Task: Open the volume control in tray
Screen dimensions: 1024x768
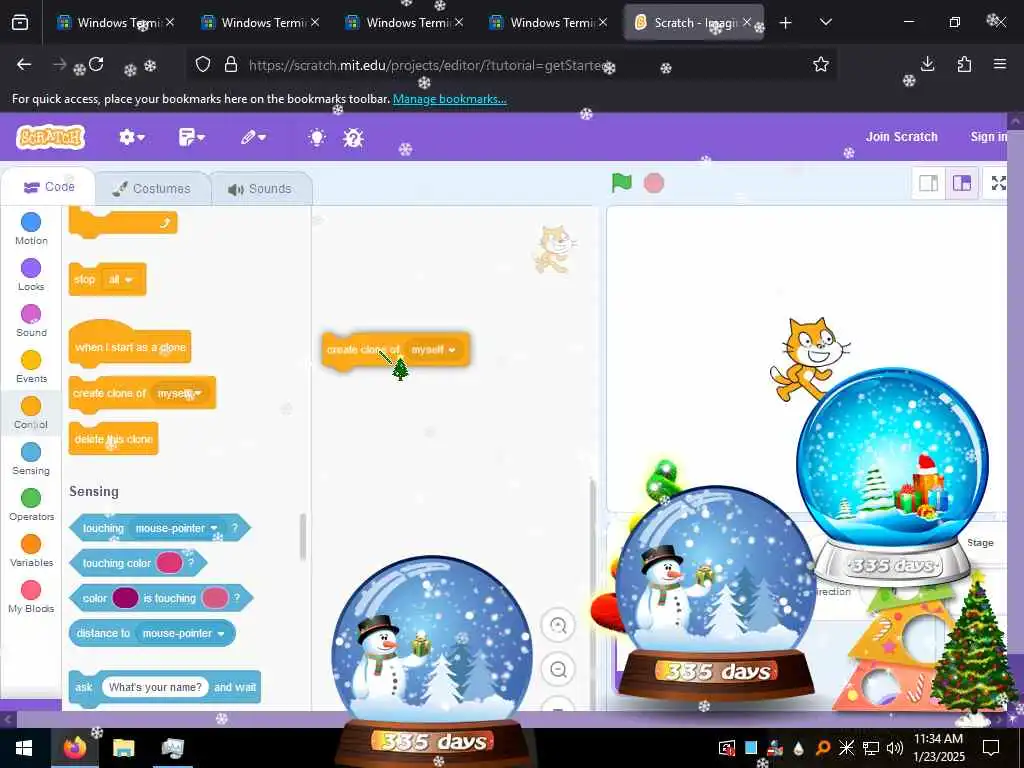Action: [x=895, y=748]
